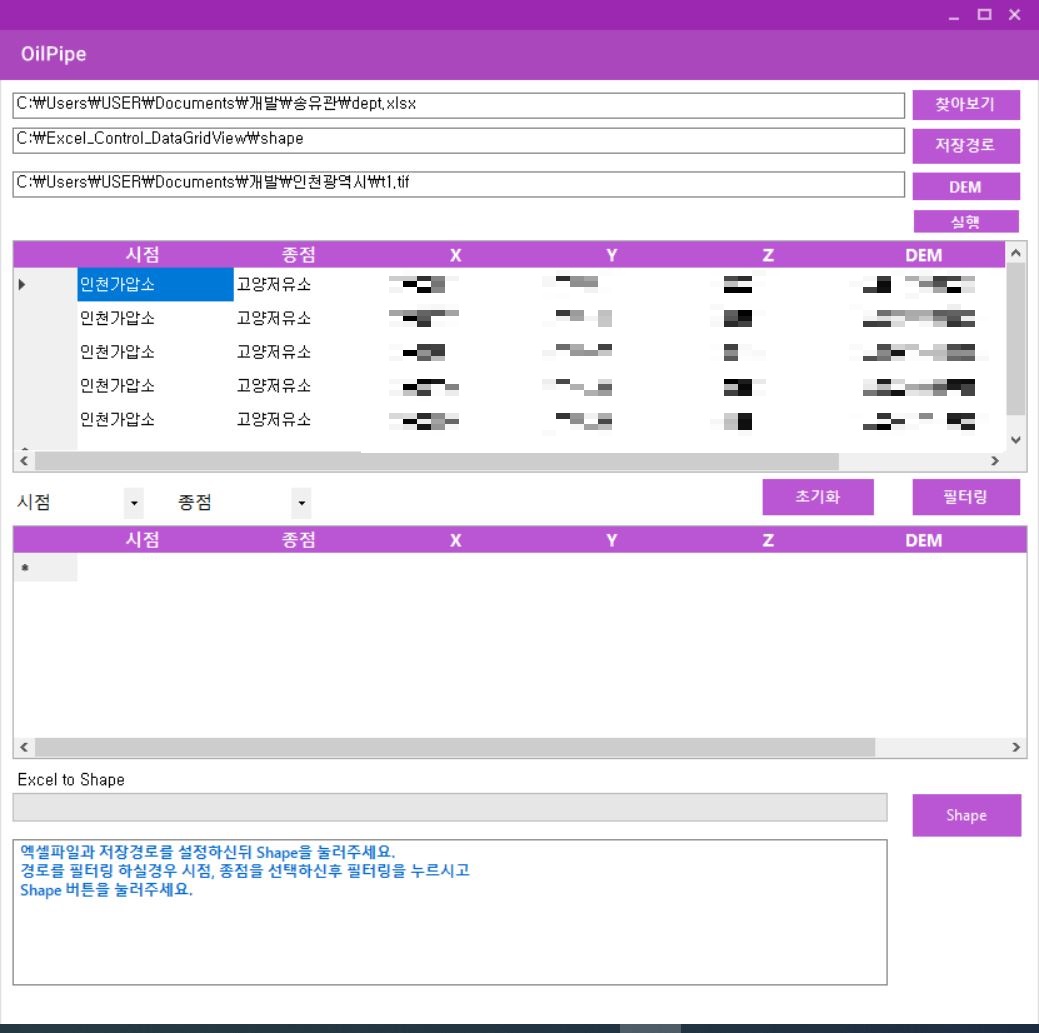Click the 저장경로 save path button
The height and width of the screenshot is (1033, 1039).
pos(965,146)
